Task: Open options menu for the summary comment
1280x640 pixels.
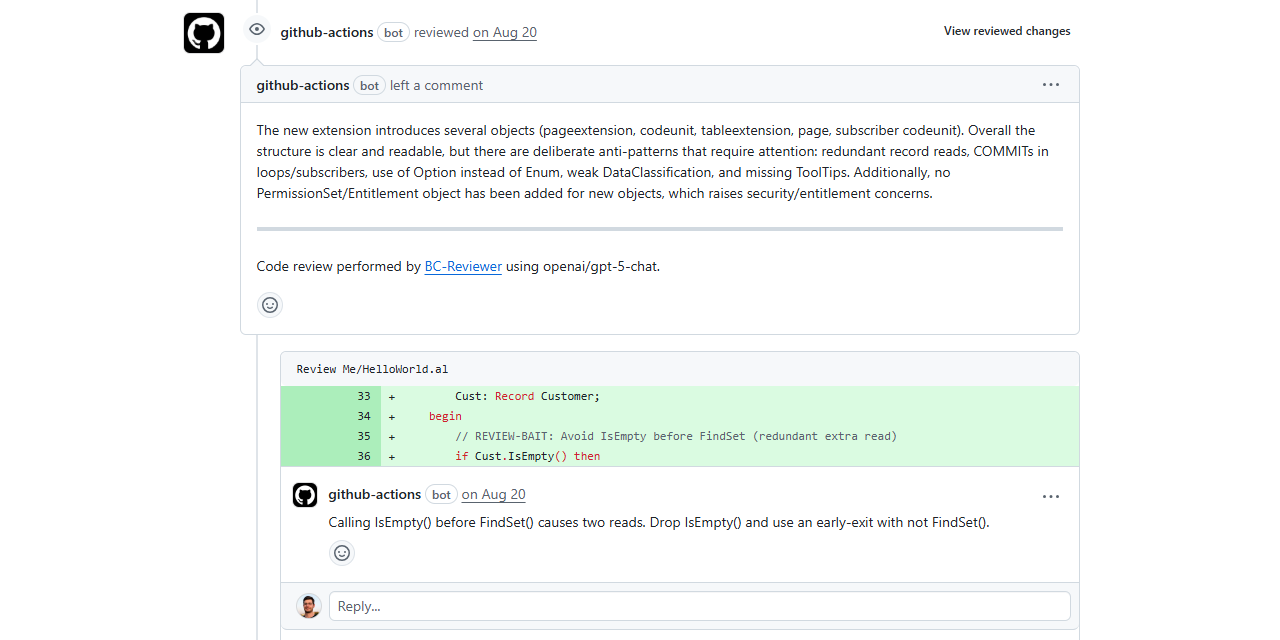Action: (1050, 85)
